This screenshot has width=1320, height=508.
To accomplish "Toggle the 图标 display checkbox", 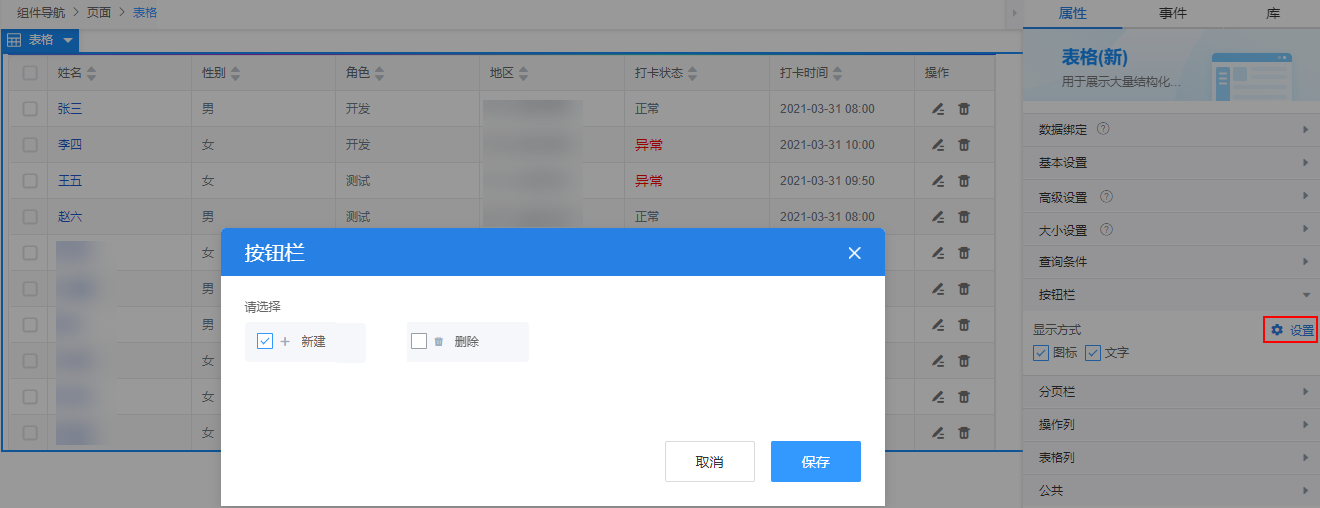I will point(1041,353).
